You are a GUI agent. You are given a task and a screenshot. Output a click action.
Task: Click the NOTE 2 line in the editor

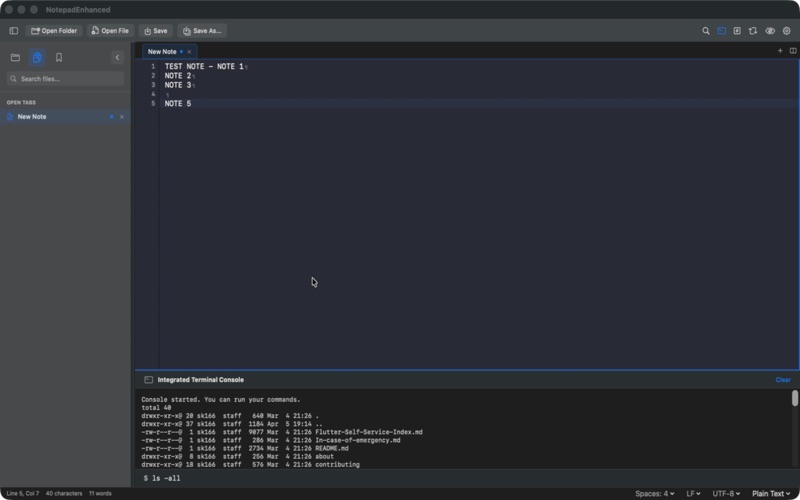pos(178,76)
